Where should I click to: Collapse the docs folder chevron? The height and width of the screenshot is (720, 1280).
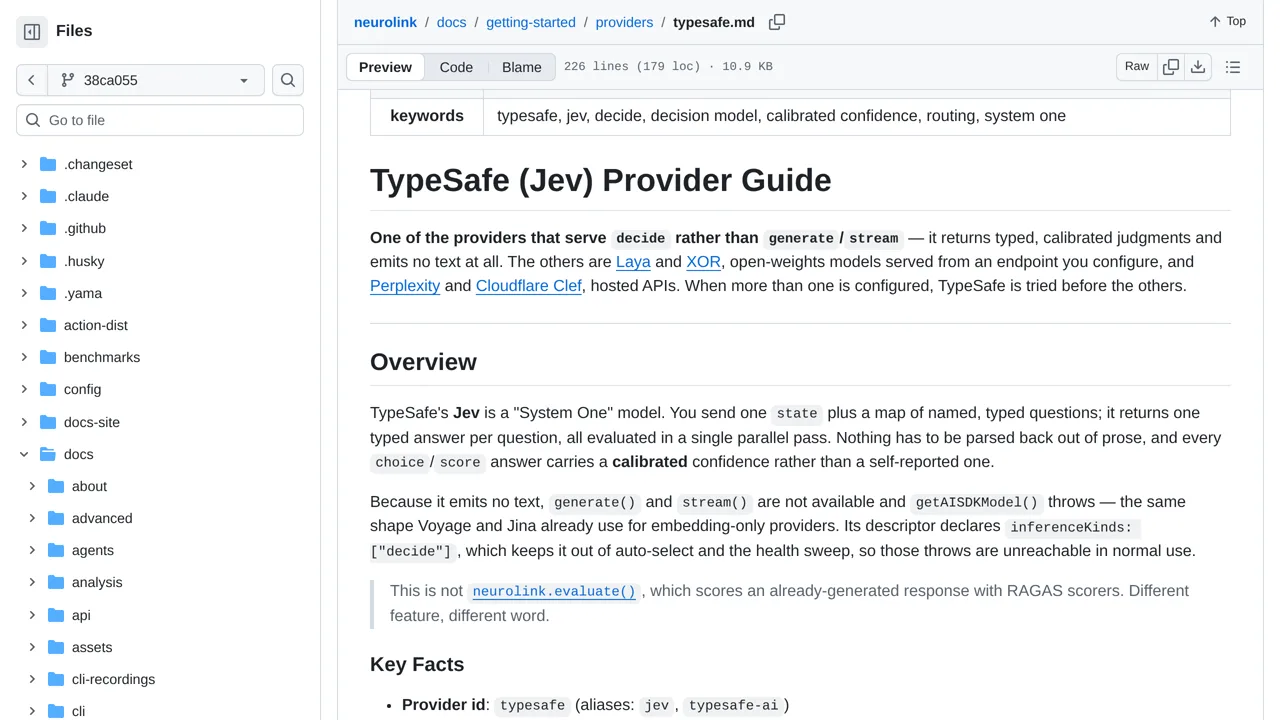(24, 454)
